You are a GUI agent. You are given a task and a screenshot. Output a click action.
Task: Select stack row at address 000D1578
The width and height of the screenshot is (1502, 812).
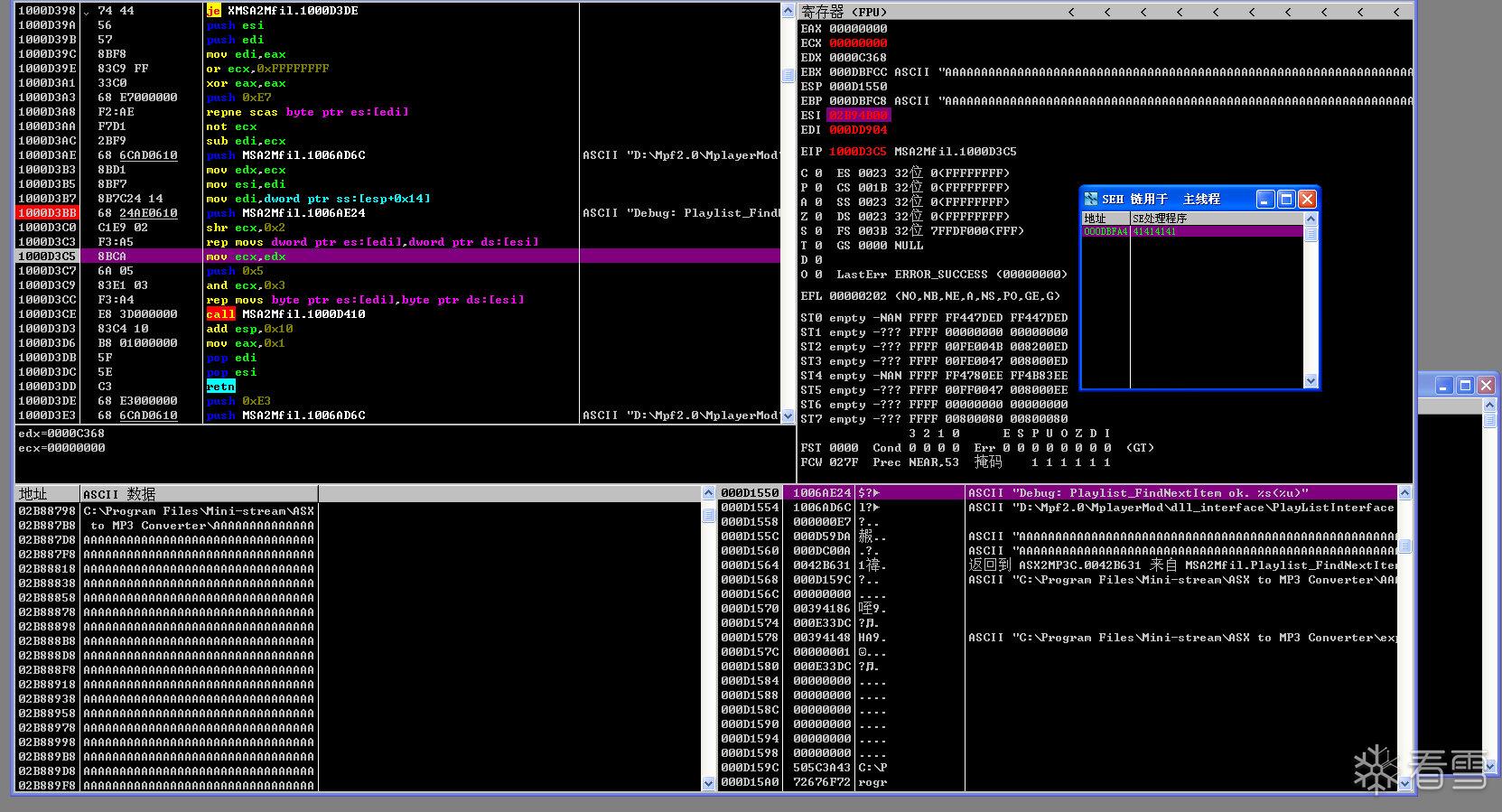pos(1058,638)
